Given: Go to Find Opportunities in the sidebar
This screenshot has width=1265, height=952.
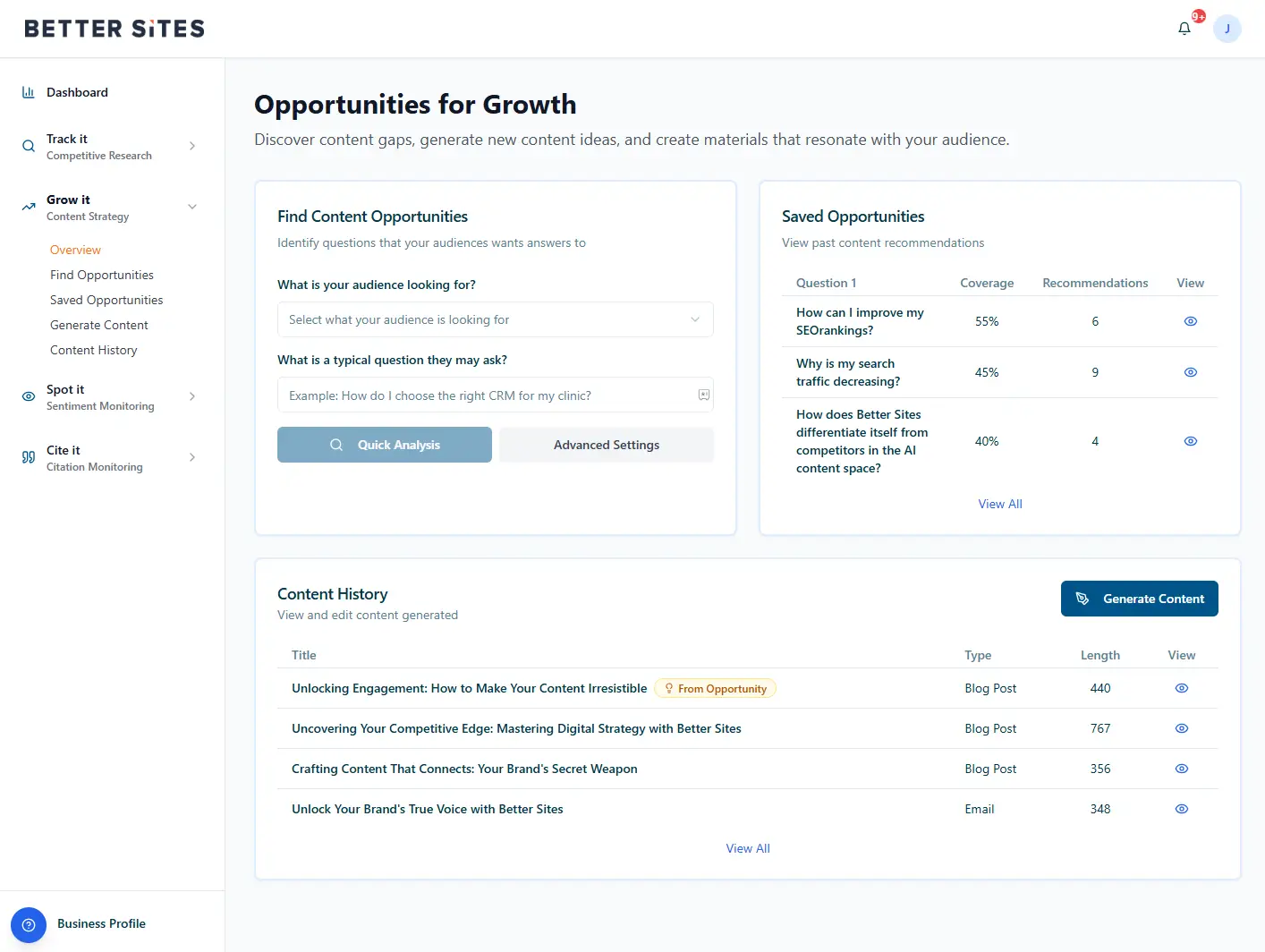Looking at the screenshot, I should pos(102,275).
